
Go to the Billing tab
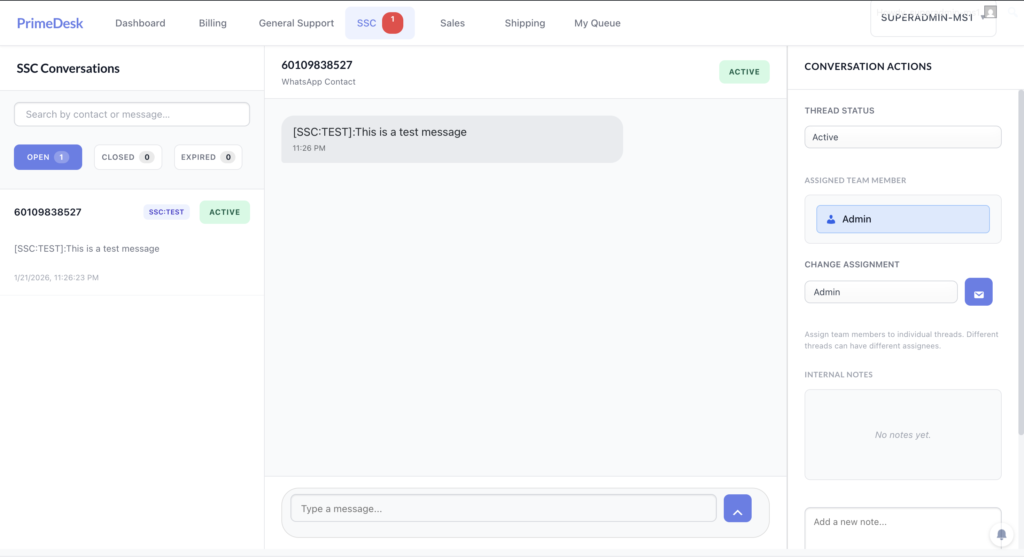click(x=212, y=23)
